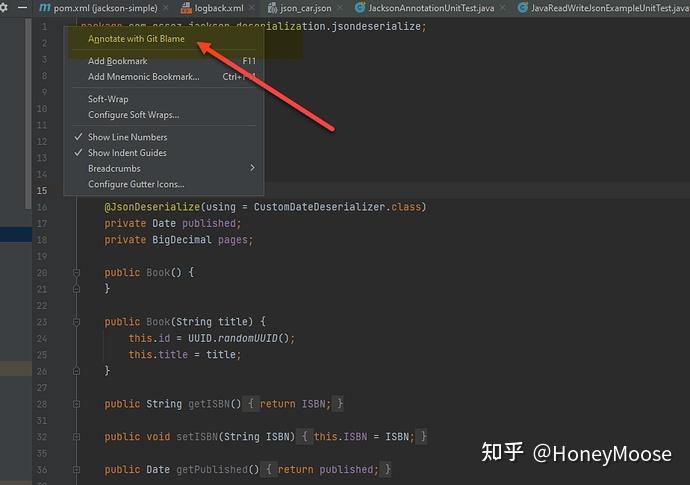The height and width of the screenshot is (485, 690).
Task: Close the pom.xml tab
Action: (x=165, y=8)
